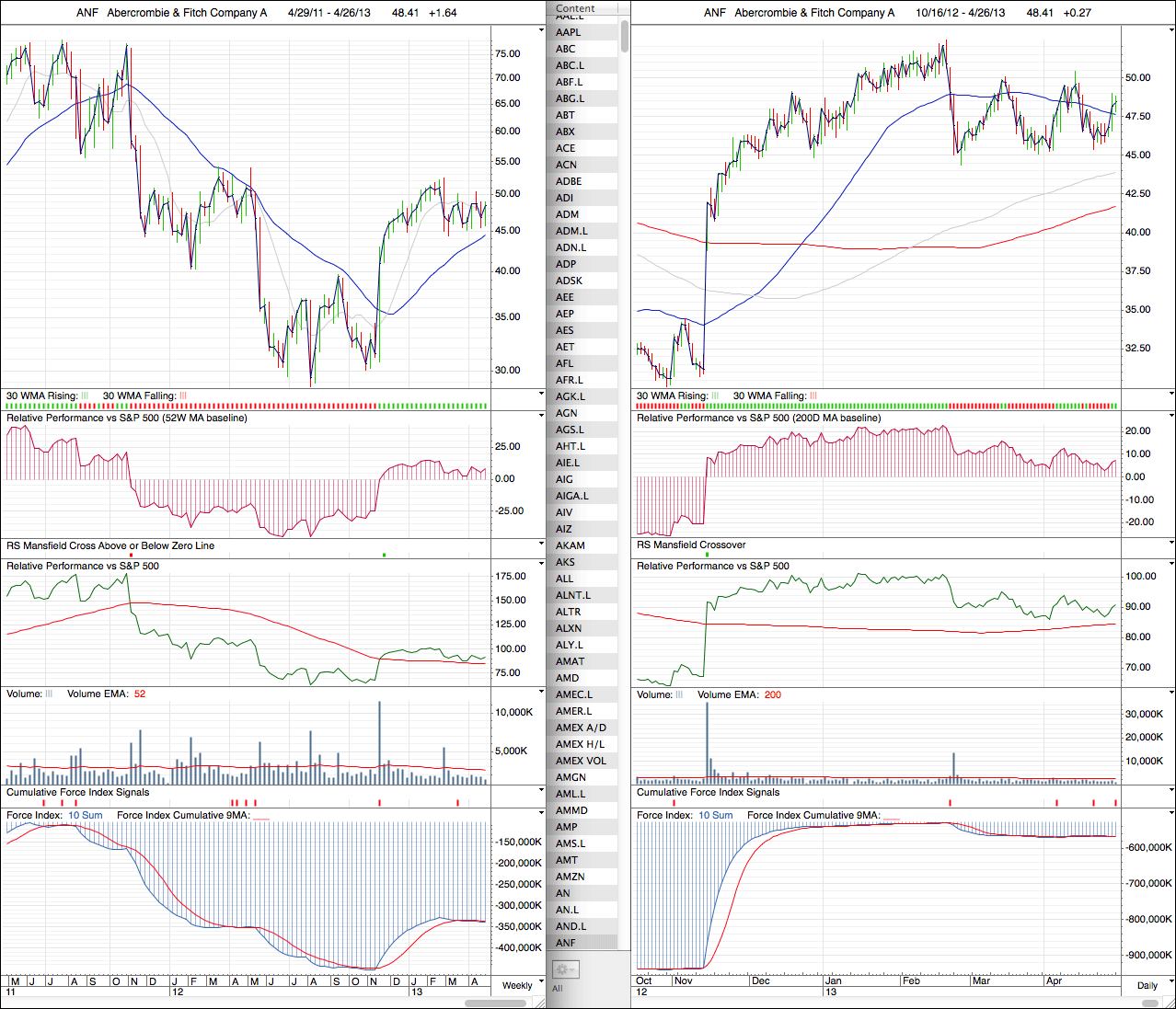Click weekly Volume EMA 52 label
Image resolution: width=1176 pixels, height=1009 pixels.
(106, 694)
